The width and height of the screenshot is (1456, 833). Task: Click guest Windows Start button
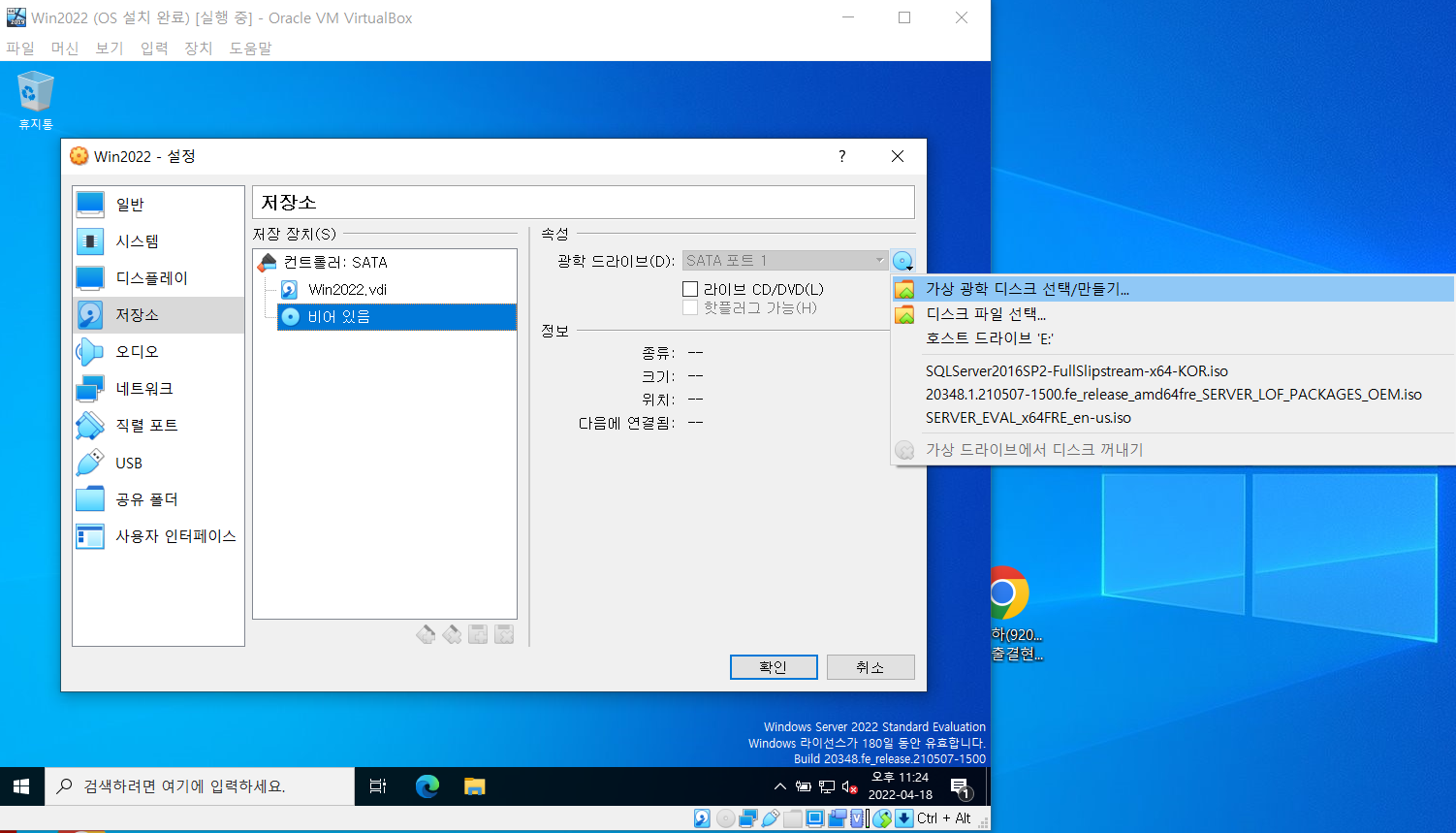[x=22, y=786]
